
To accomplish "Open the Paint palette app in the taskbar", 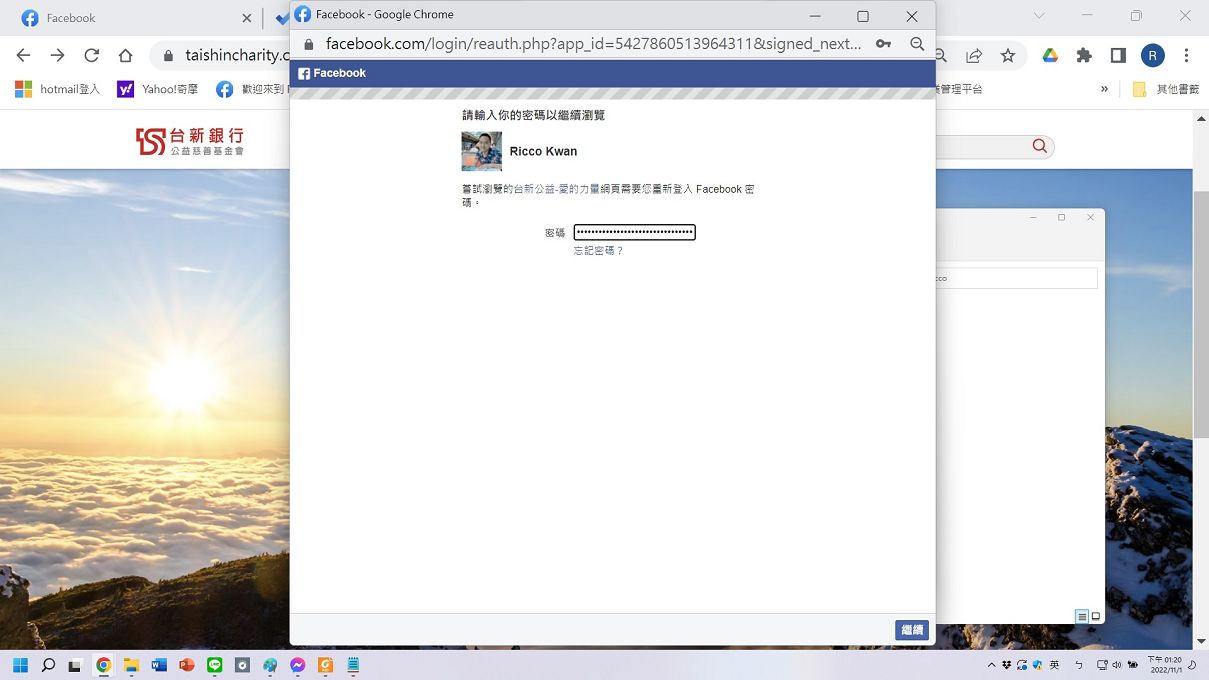I will [270, 665].
